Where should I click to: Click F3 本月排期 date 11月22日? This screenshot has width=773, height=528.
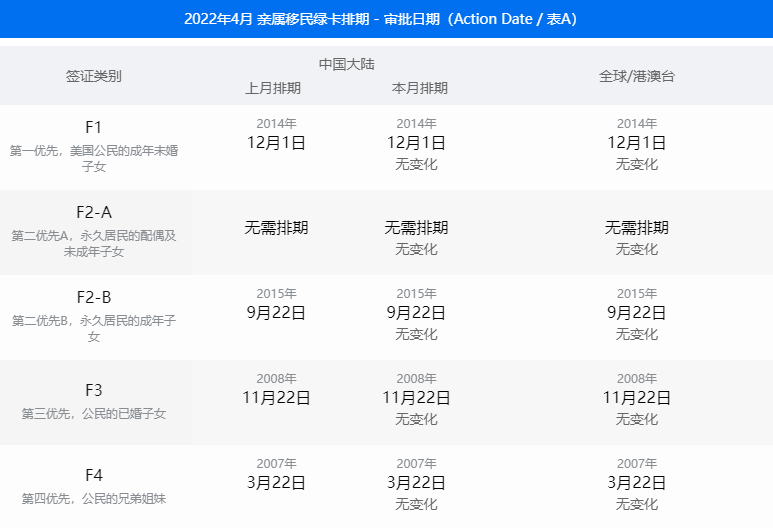coord(416,398)
